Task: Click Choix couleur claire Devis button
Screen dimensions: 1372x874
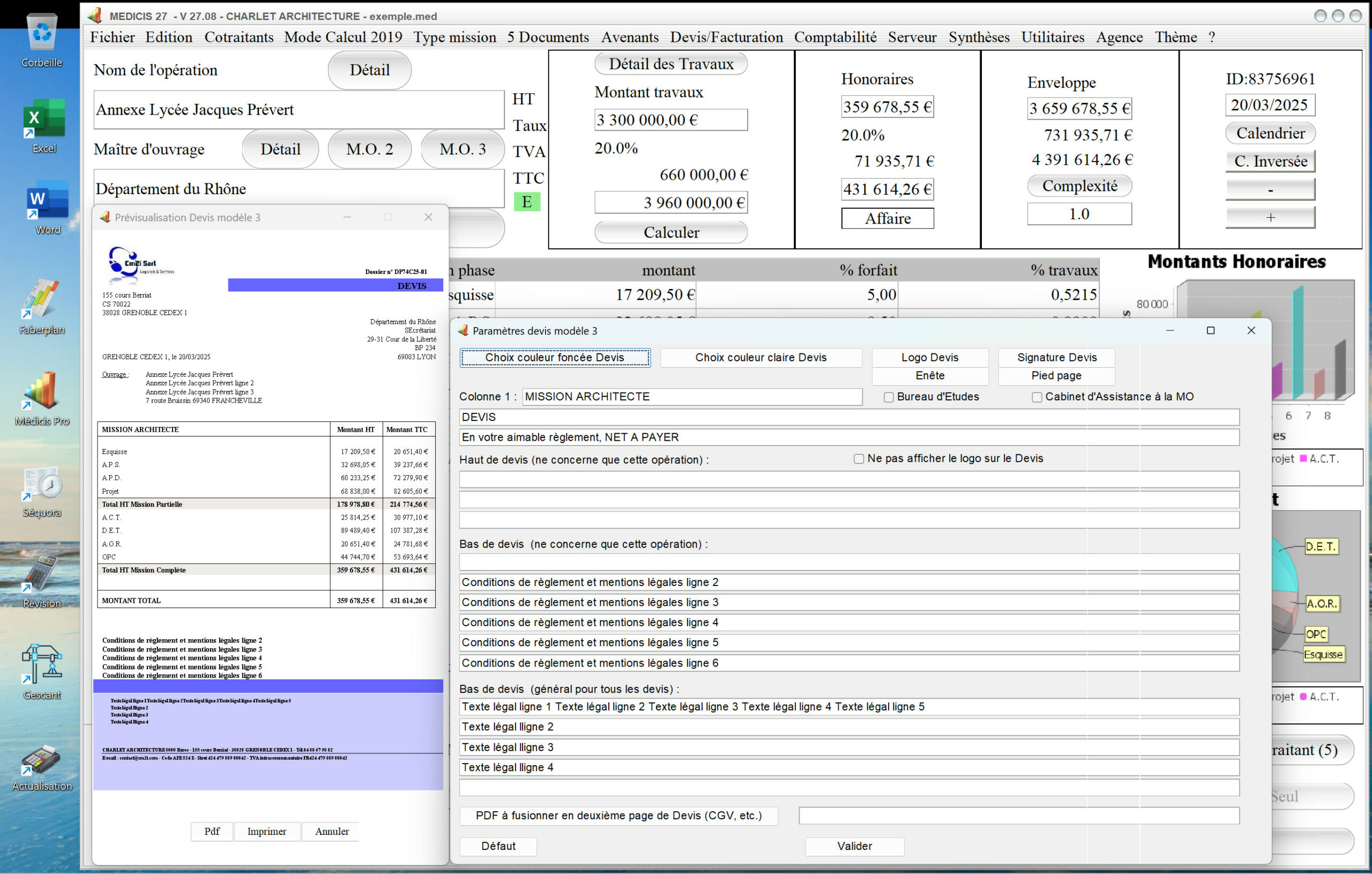Action: tap(760, 358)
